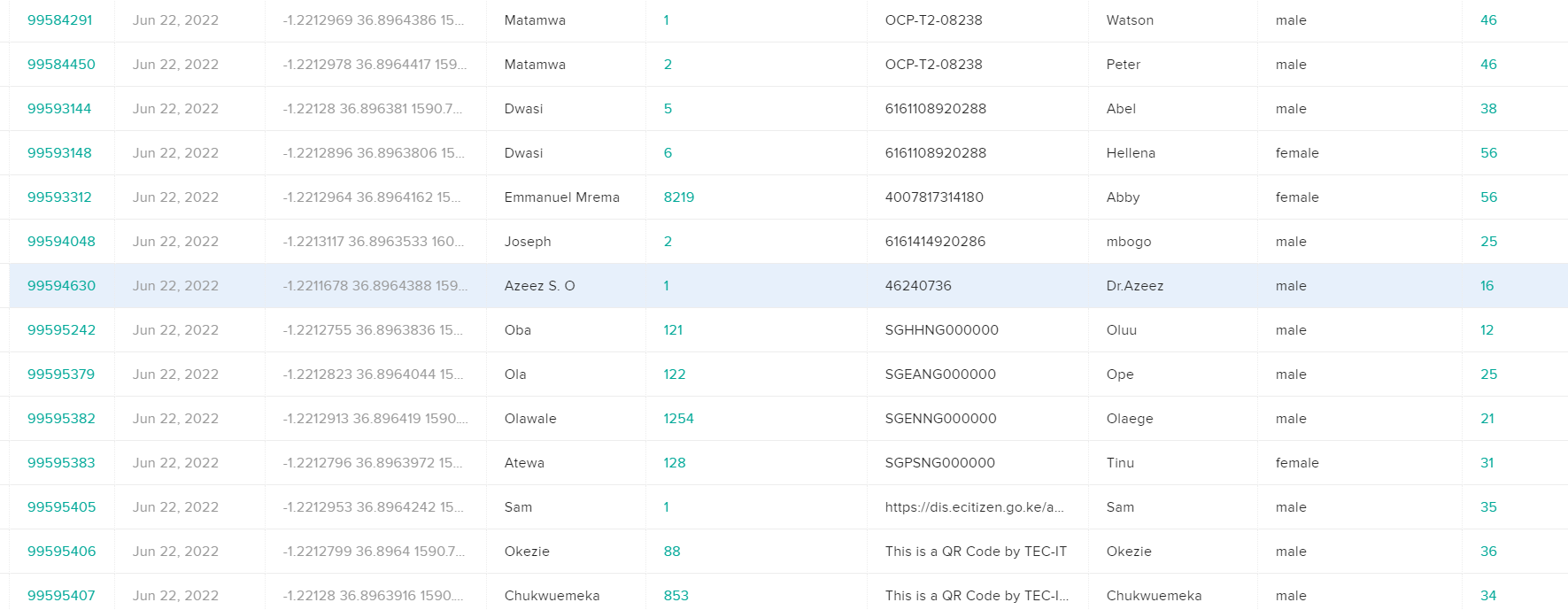Open submission 99593148
1568x610 pixels.
click(59, 153)
